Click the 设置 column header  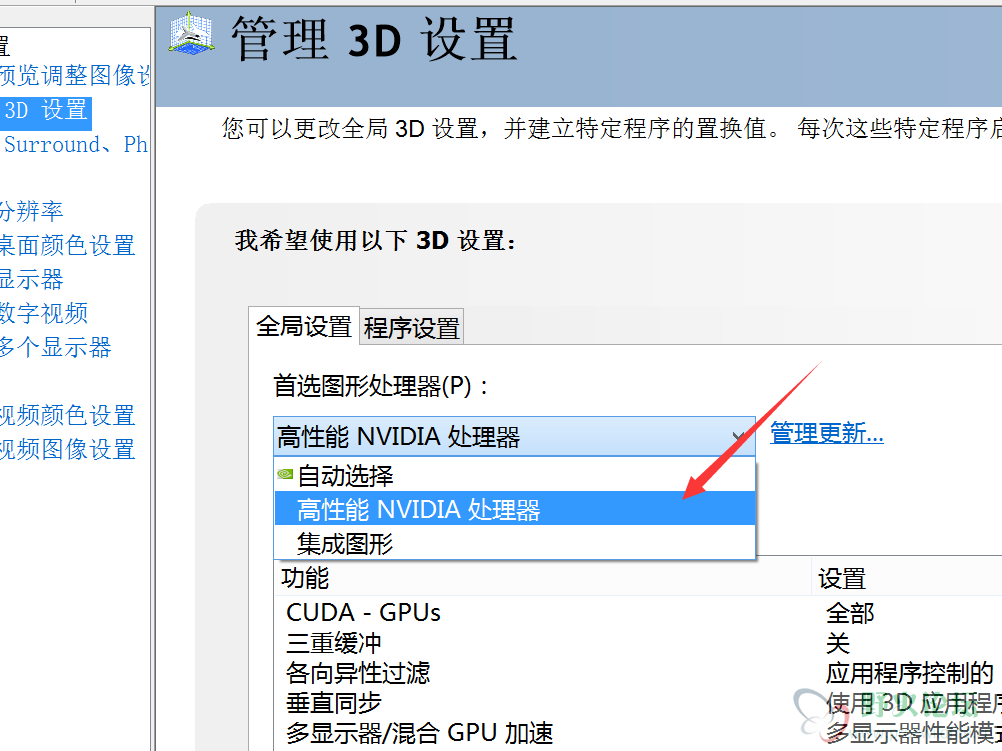907,578
